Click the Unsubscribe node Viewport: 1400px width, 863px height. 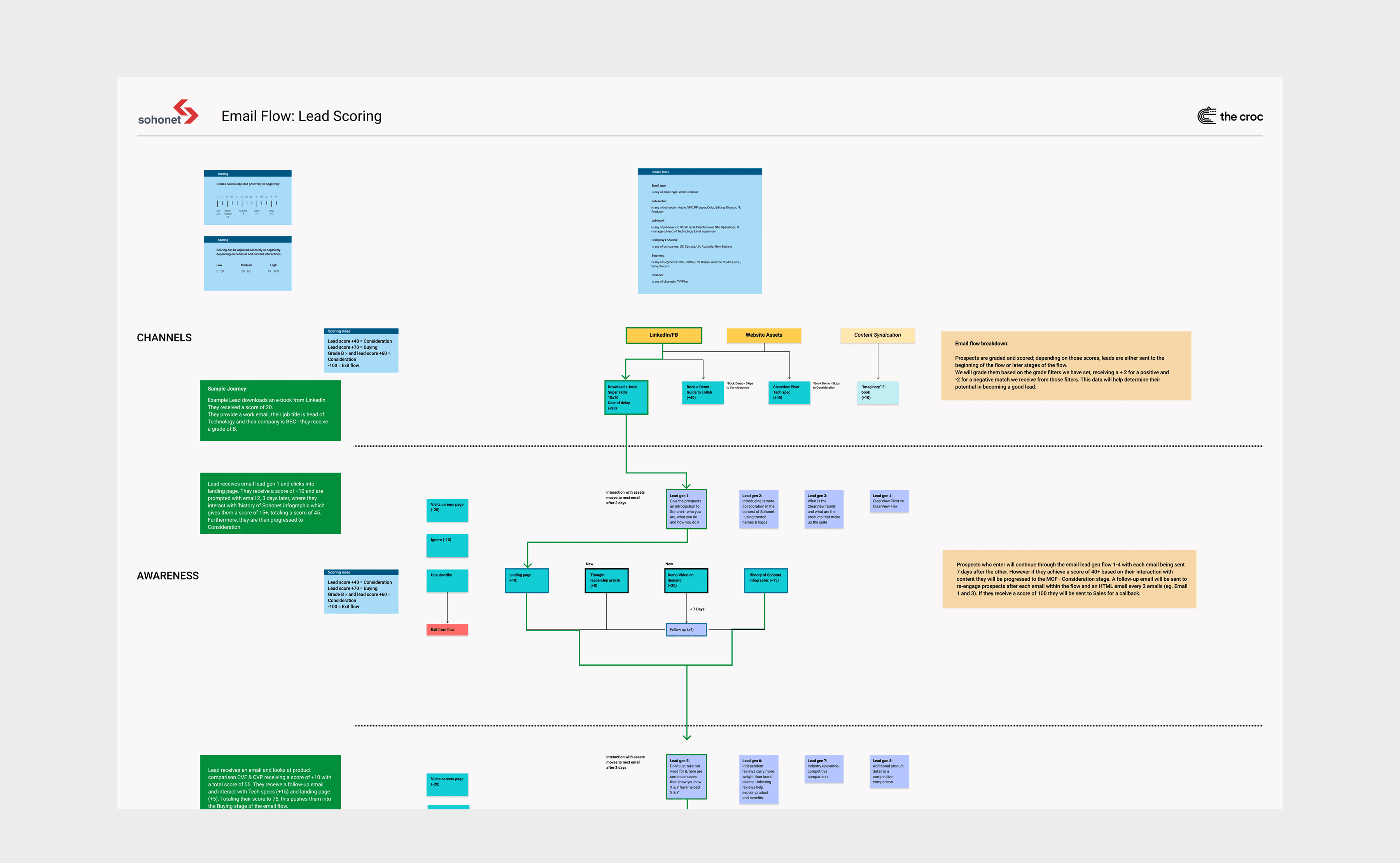click(x=447, y=580)
